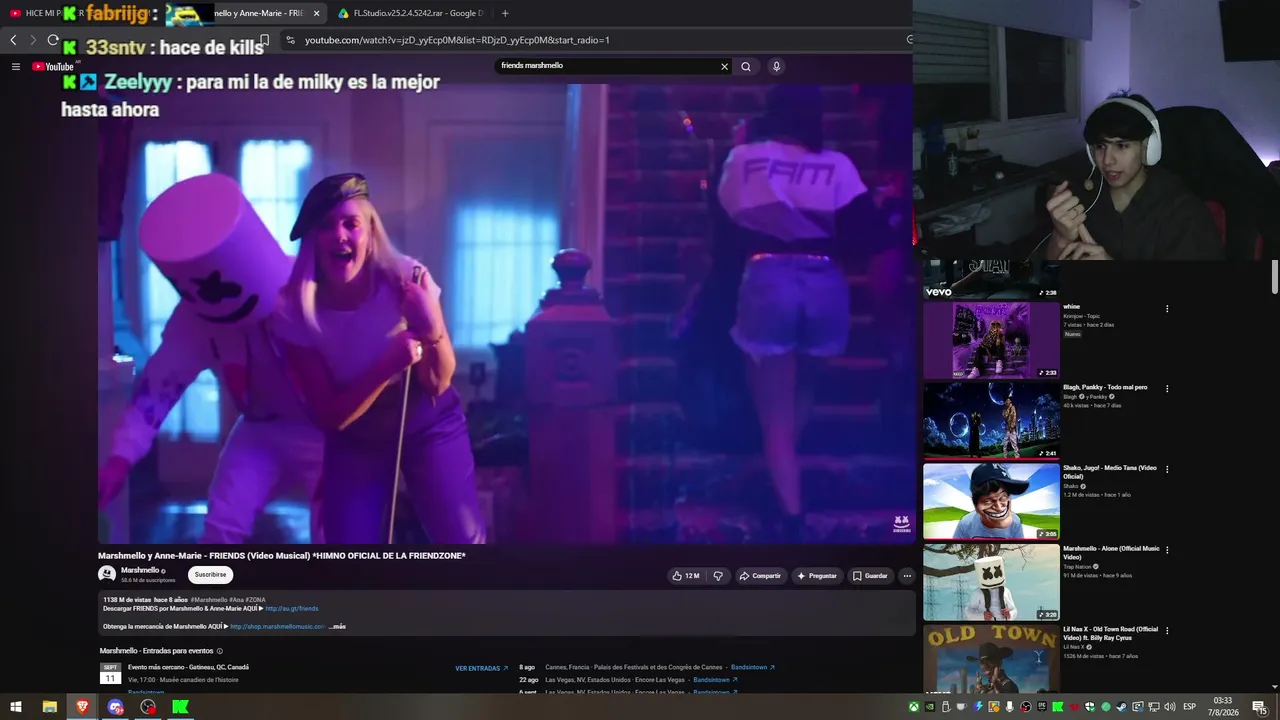1280x720 pixels.
Task: Open a new browser tab
Action: pyautogui.click(x=505, y=13)
